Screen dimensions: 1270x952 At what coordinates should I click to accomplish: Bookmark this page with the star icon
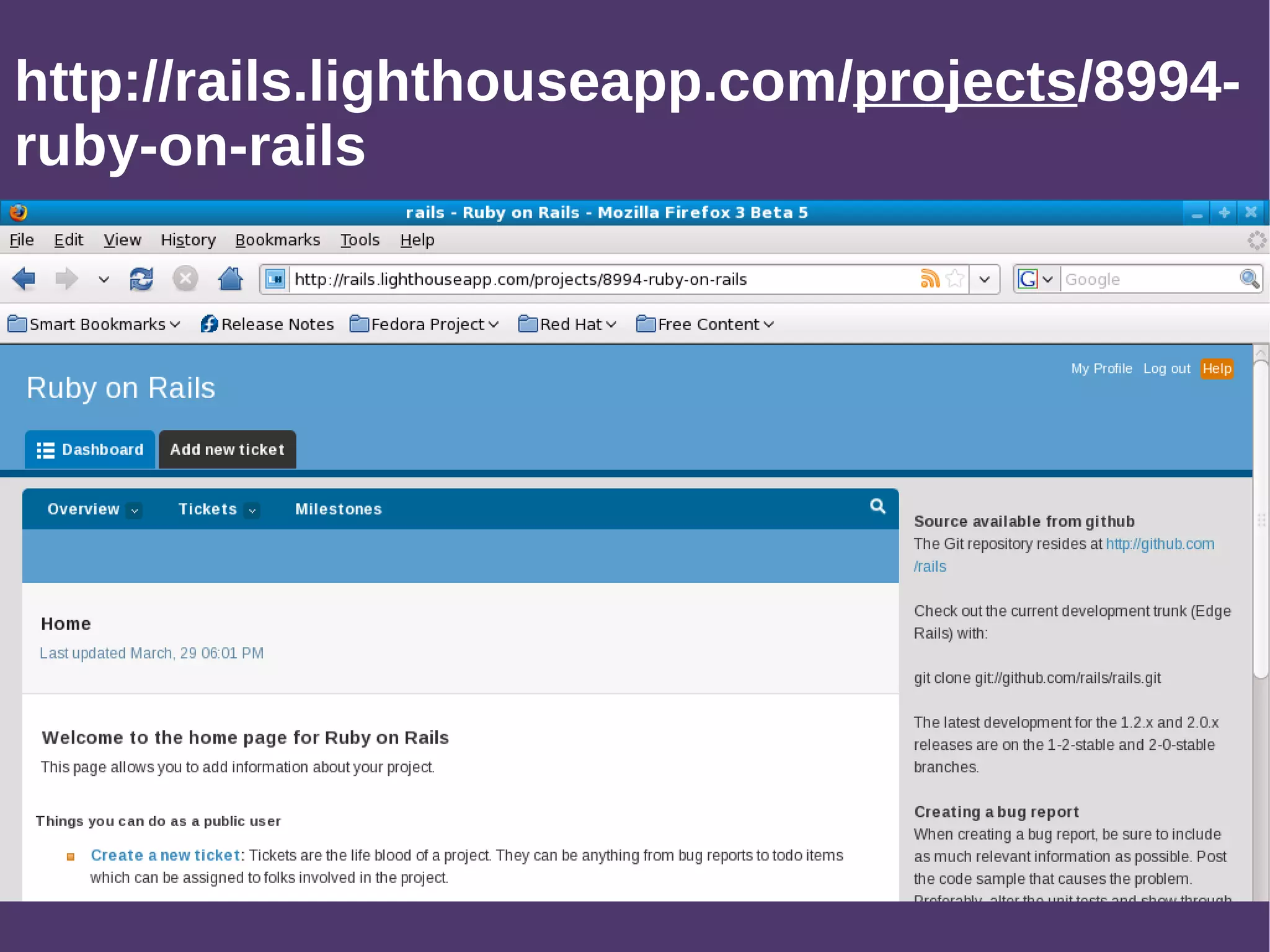955,278
